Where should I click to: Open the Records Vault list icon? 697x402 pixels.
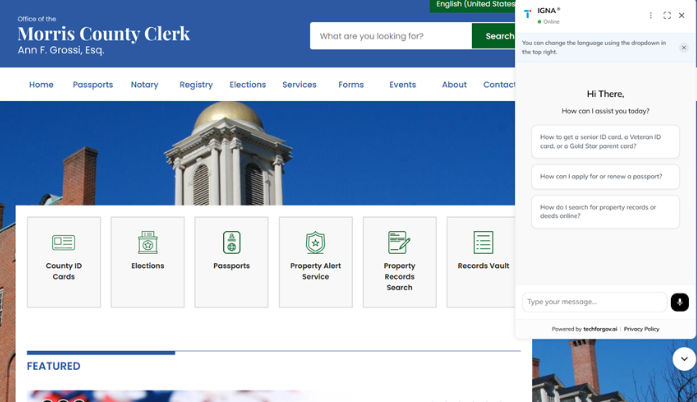tap(483, 242)
